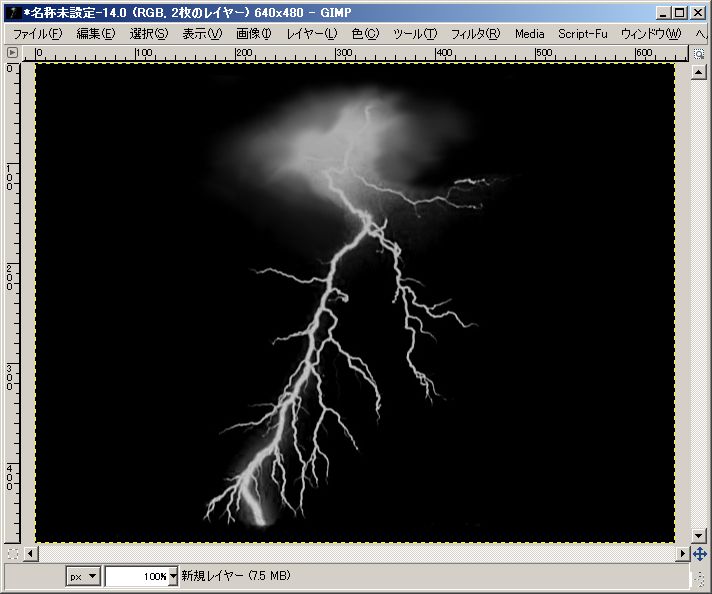Click the 100% zoom input field
Viewport: 712px width, 594px height.
click(x=137, y=576)
